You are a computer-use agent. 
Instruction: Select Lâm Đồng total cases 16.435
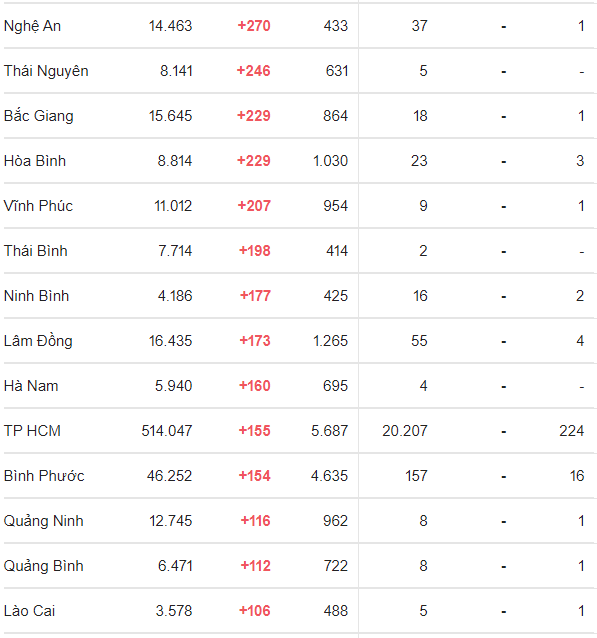point(170,341)
